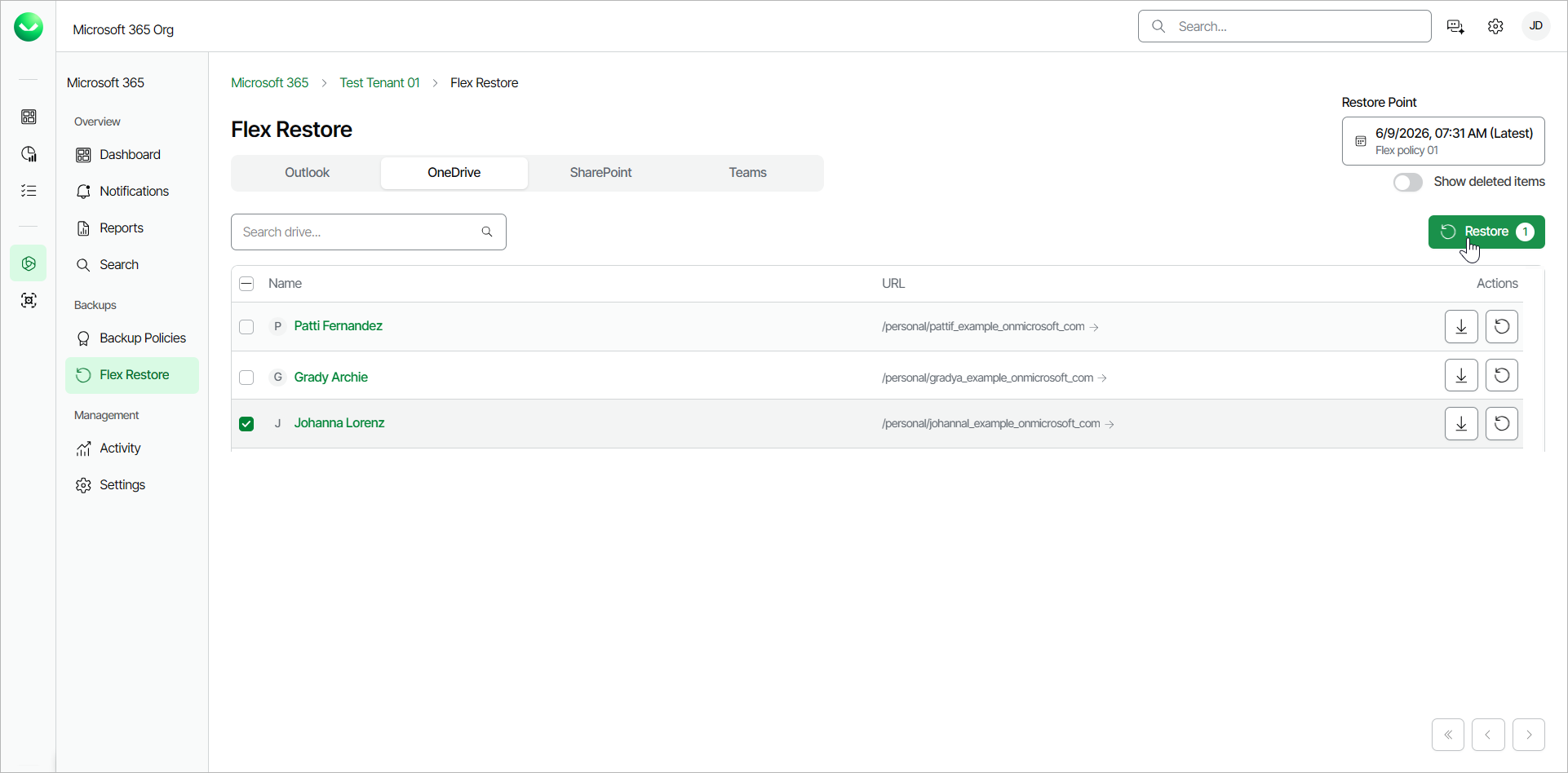Toggle the select-all header checkbox

(x=246, y=284)
